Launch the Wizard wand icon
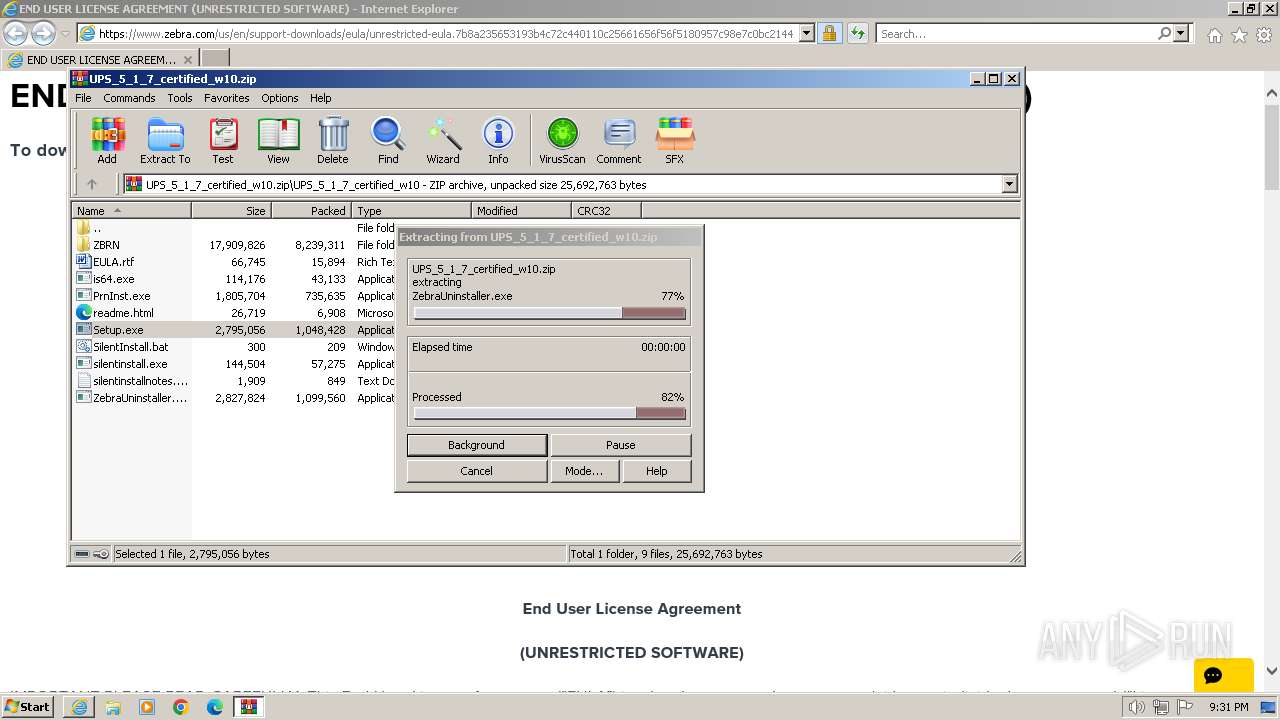This screenshot has width=1280, height=720. 443,140
